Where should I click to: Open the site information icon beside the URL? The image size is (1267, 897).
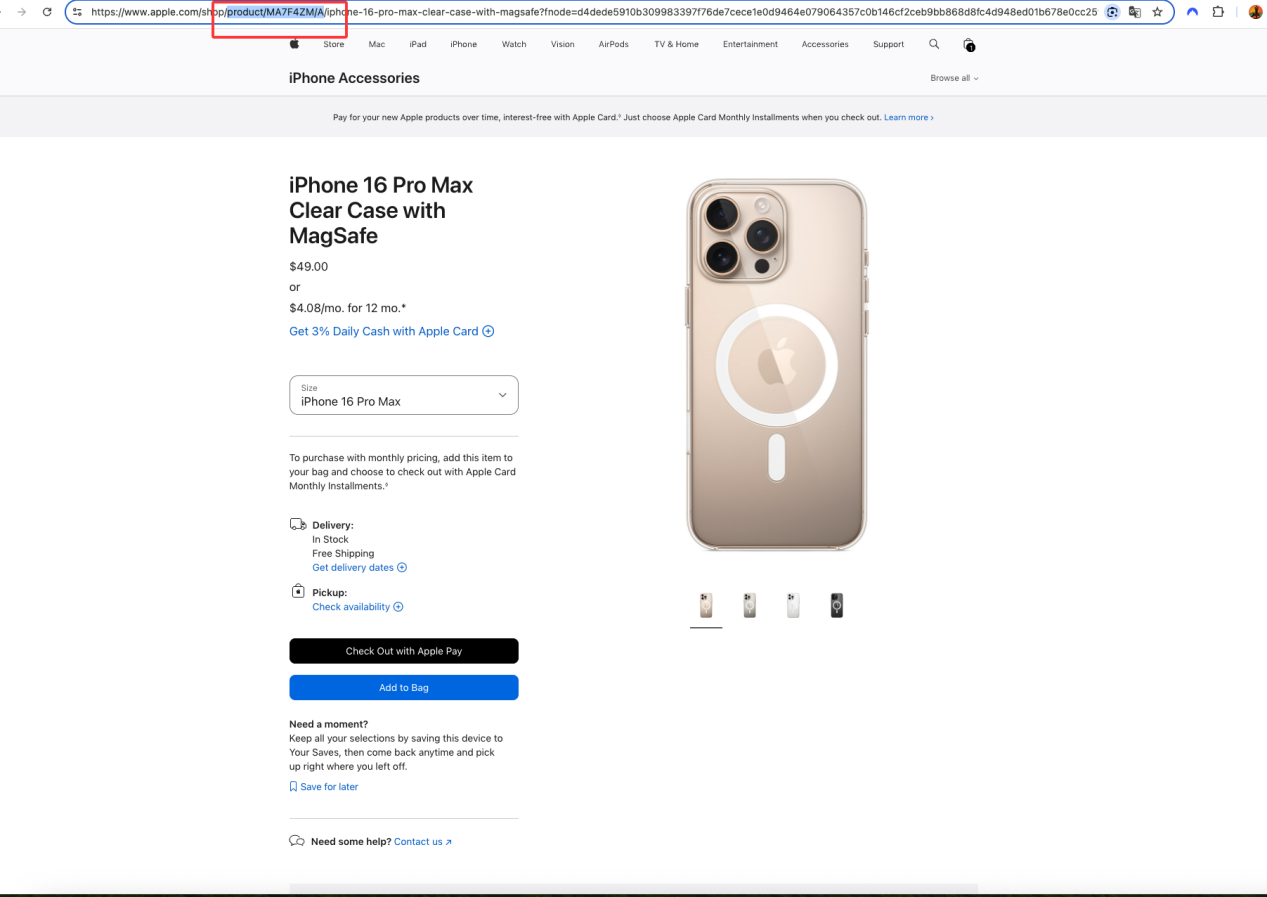pyautogui.click(x=77, y=12)
